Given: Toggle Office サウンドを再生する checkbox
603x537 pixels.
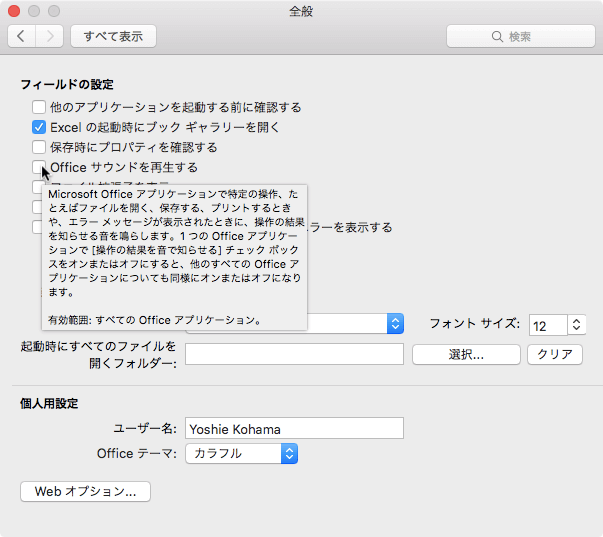Looking at the screenshot, I should [38, 167].
